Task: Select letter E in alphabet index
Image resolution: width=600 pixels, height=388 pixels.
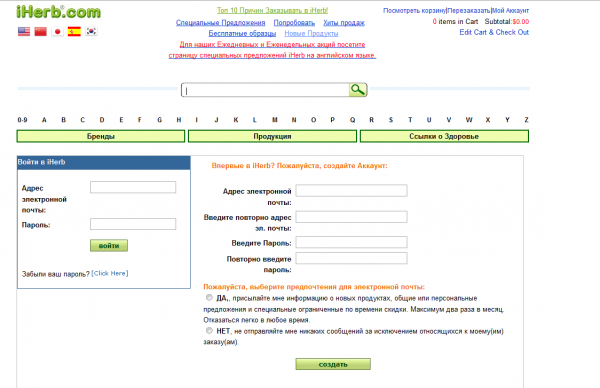Action: pos(121,120)
